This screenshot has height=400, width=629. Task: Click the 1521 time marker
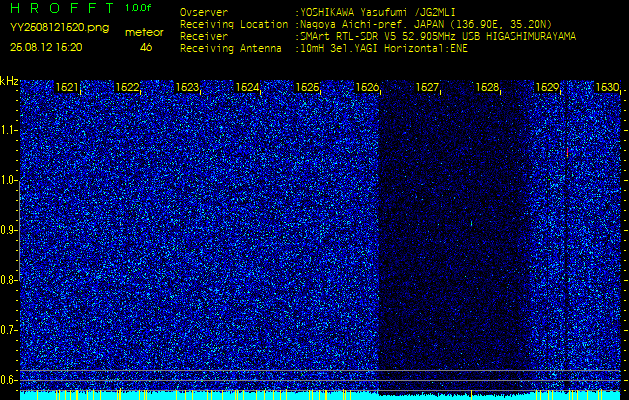coord(67,87)
